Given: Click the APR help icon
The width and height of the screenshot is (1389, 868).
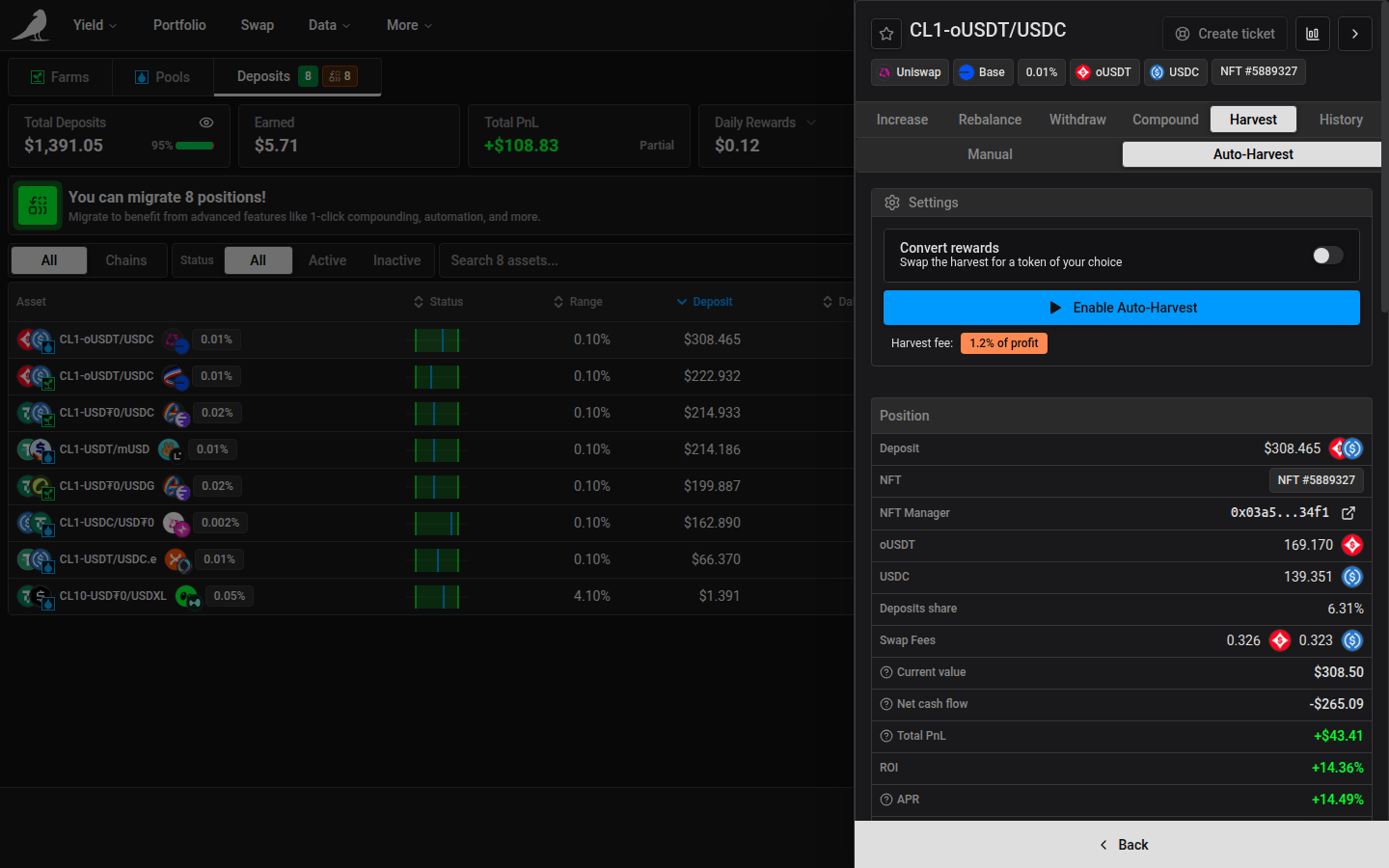Looking at the screenshot, I should (886, 800).
